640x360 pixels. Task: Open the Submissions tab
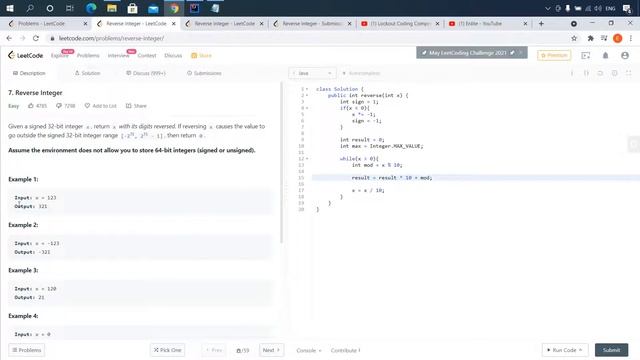tap(204, 73)
